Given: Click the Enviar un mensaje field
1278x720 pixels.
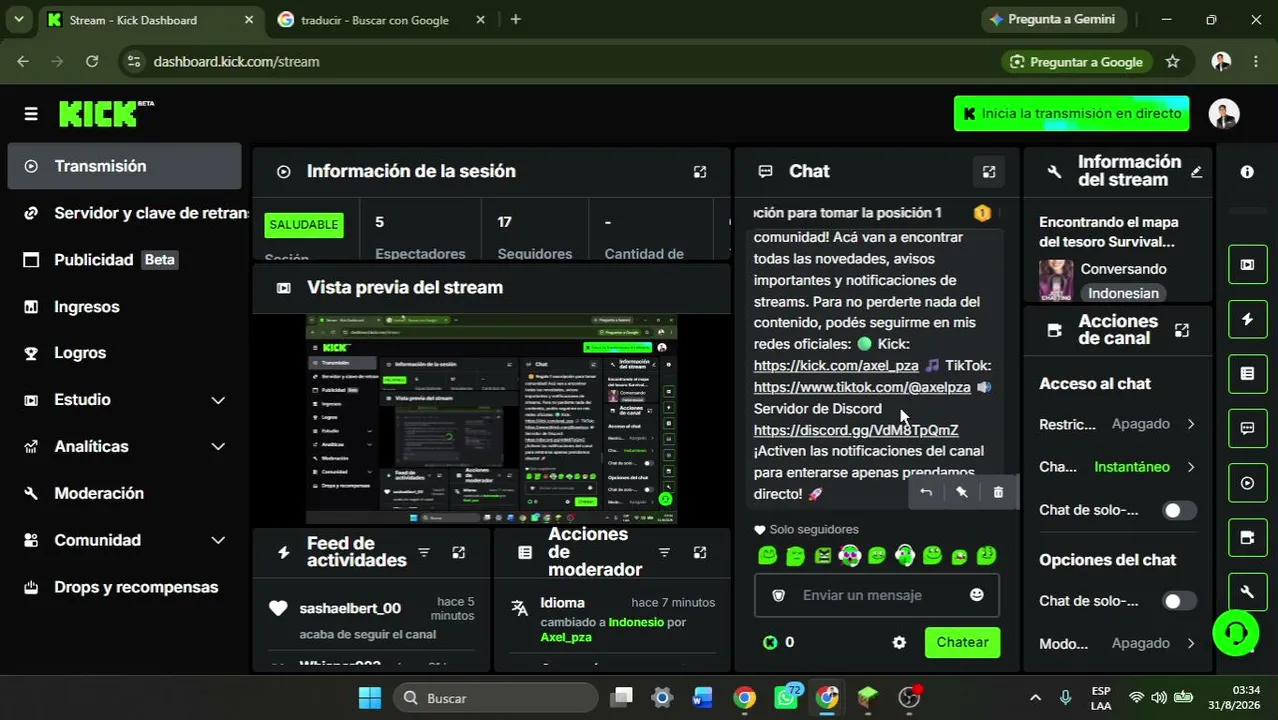Looking at the screenshot, I should [877, 595].
